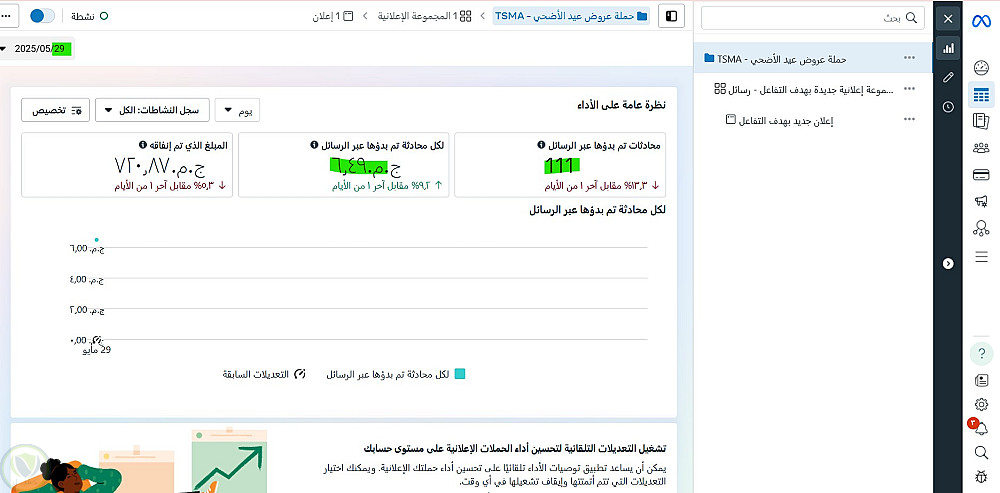Click info icon beside لكل محادثة card title
This screenshot has width=1000, height=493.
tap(313, 145)
